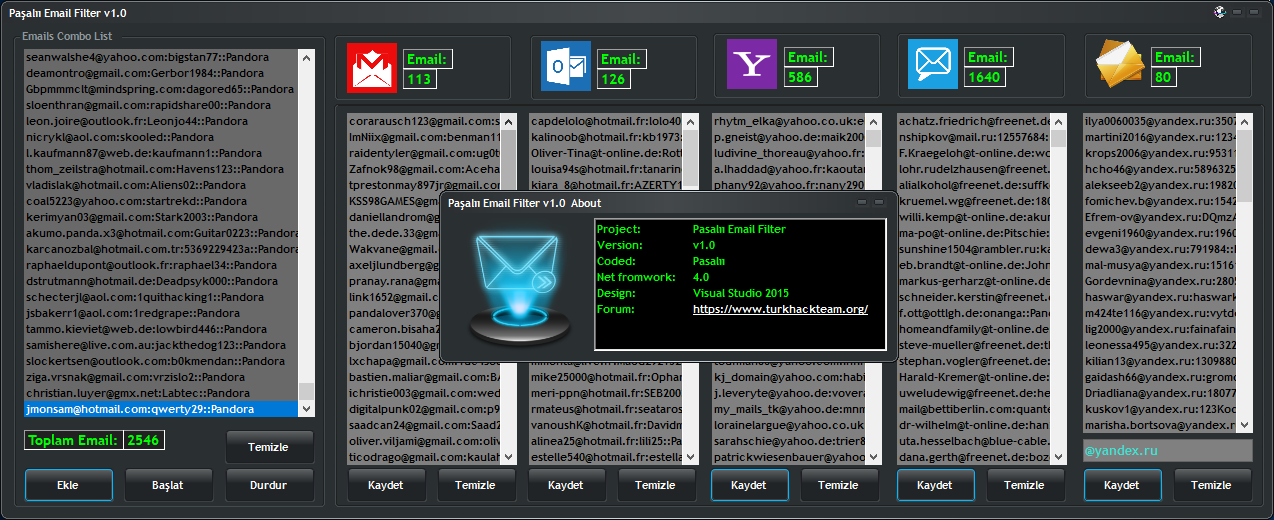The height and width of the screenshot is (520, 1274).
Task: Save Yandex results with its Kaydet button
Action: click(x=1122, y=485)
